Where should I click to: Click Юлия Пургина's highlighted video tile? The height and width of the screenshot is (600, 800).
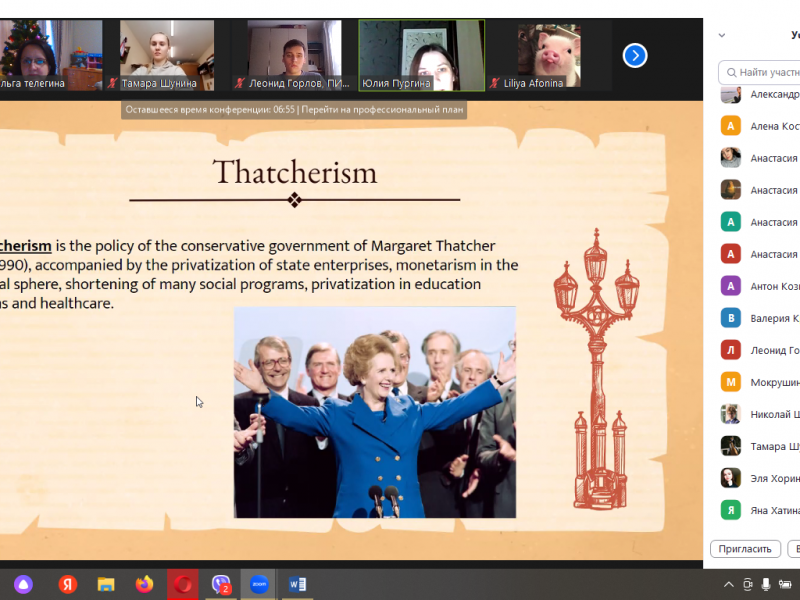click(421, 56)
